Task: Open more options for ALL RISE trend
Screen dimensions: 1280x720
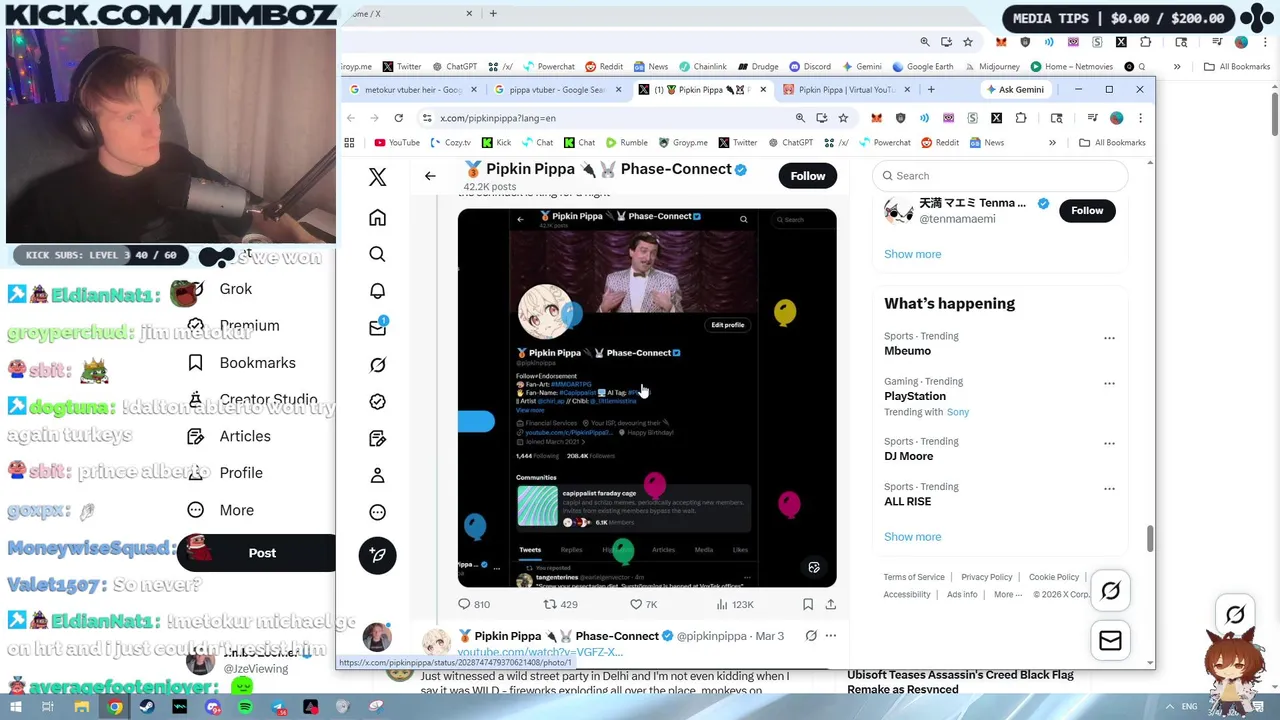Action: 1109,489
